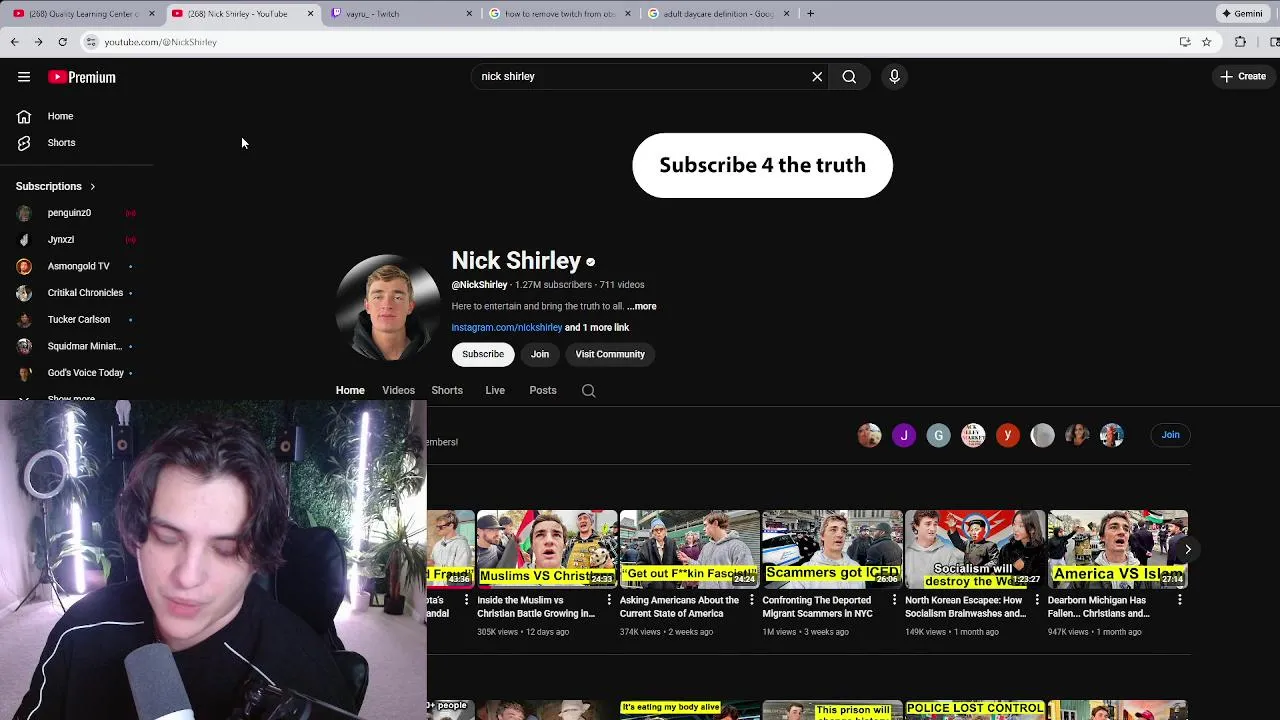
Task: Open 'Scammers got ICED' video thumbnail
Action: (832, 548)
